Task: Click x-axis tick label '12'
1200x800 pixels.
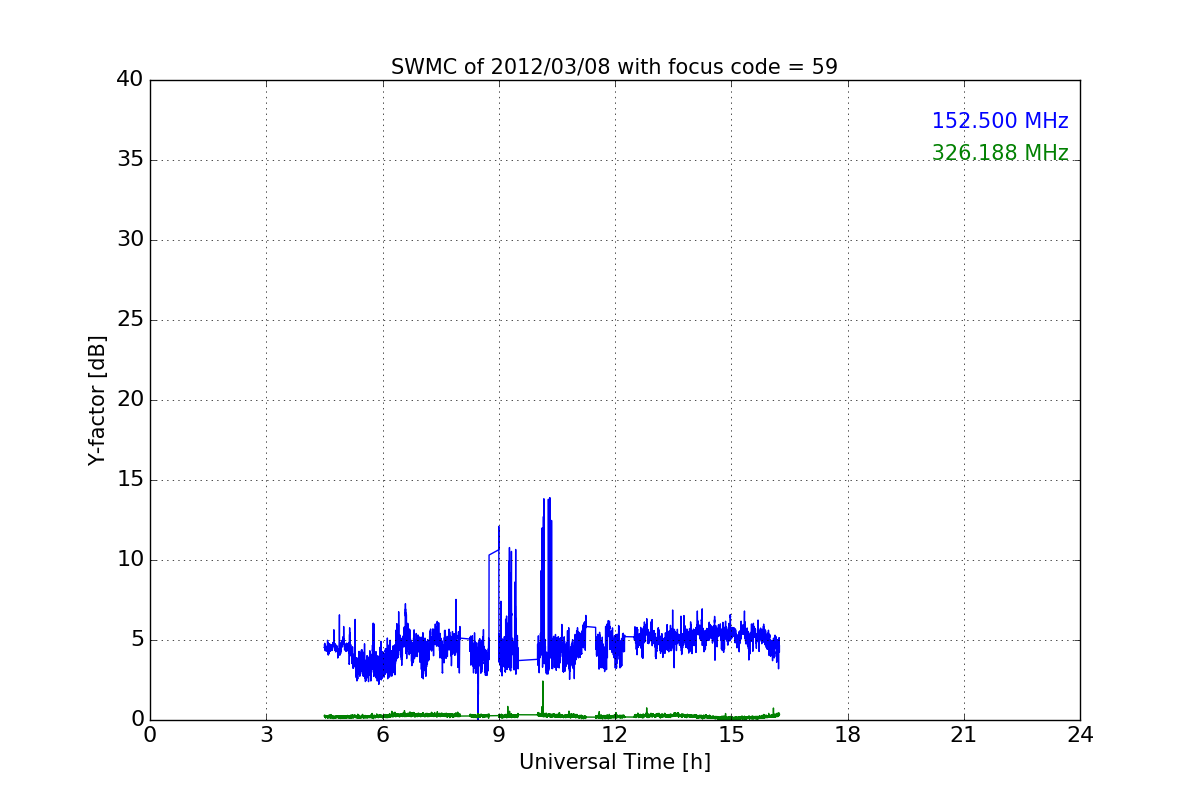Action: [x=615, y=735]
